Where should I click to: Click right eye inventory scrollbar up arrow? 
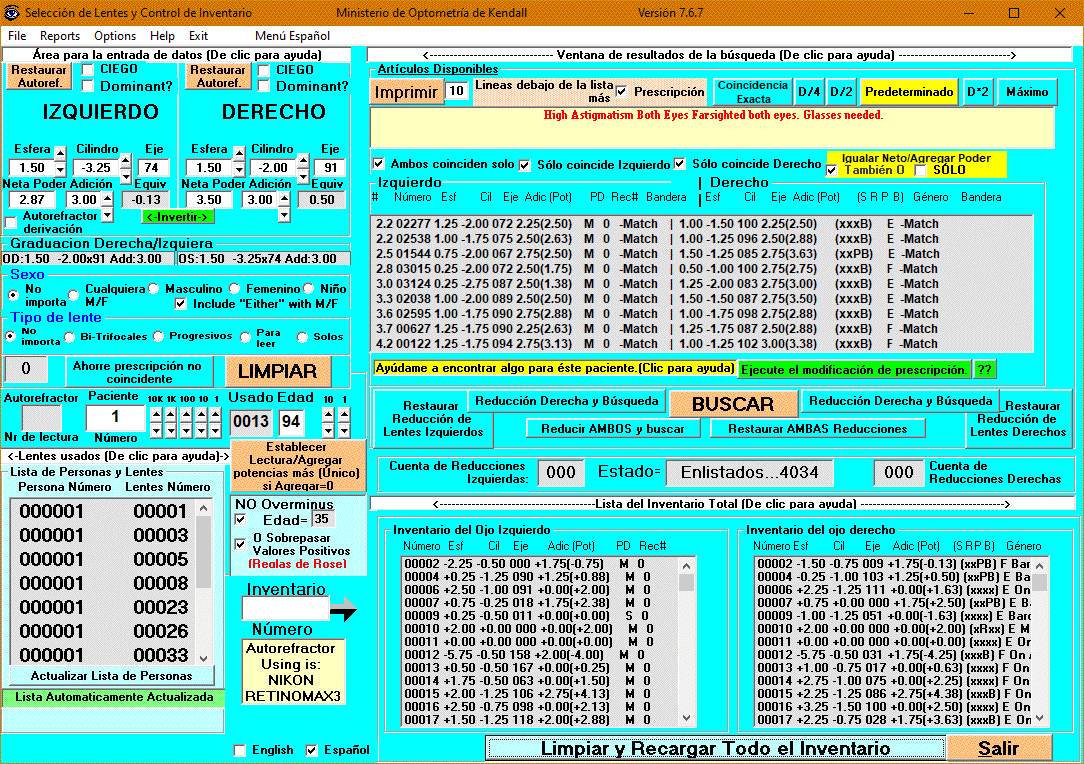(1039, 566)
